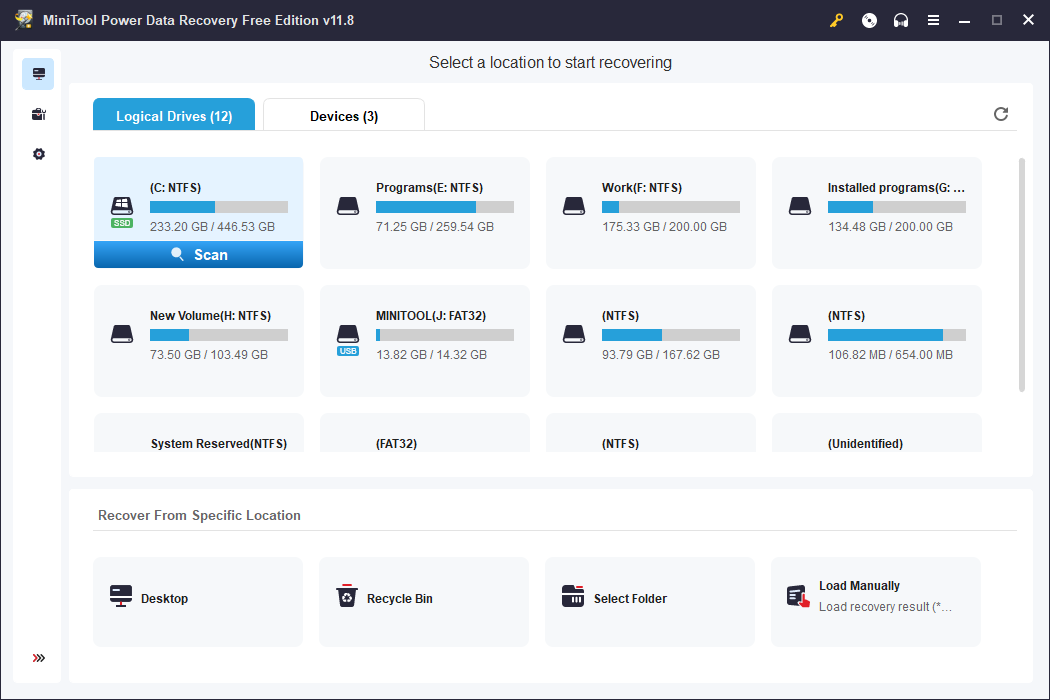This screenshot has height=700, width=1050.
Task: Select the This PC sidebar icon
Action: coord(38,74)
